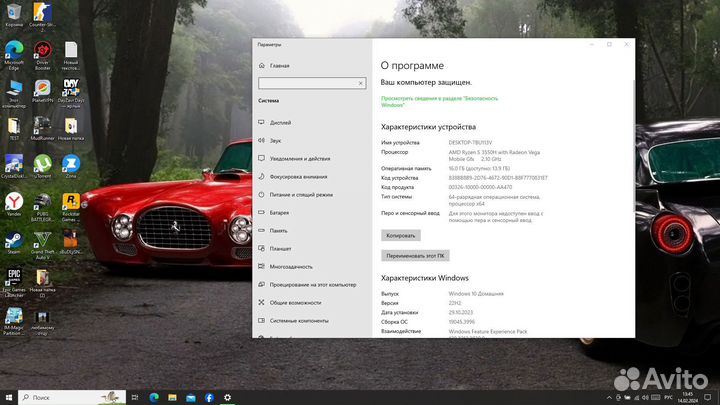The height and width of the screenshot is (405, 720).
Task: Launch uTorrent from desktop
Action: click(x=42, y=167)
